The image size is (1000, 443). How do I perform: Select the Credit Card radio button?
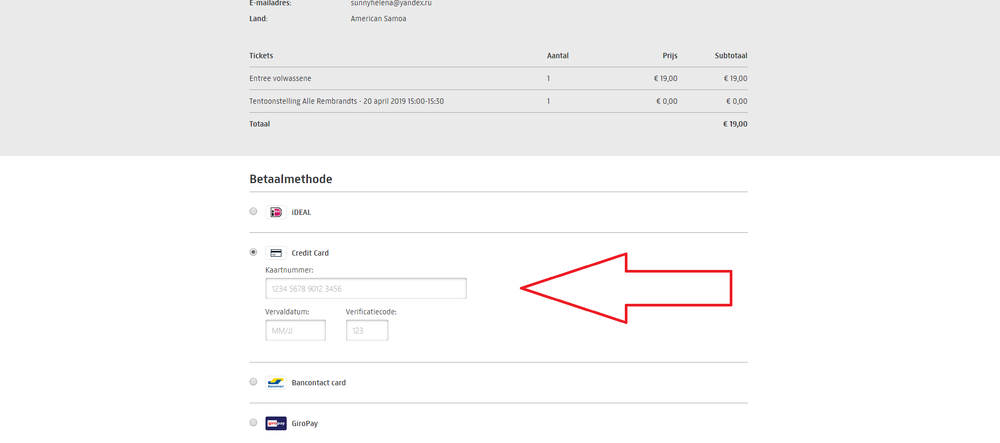click(253, 252)
